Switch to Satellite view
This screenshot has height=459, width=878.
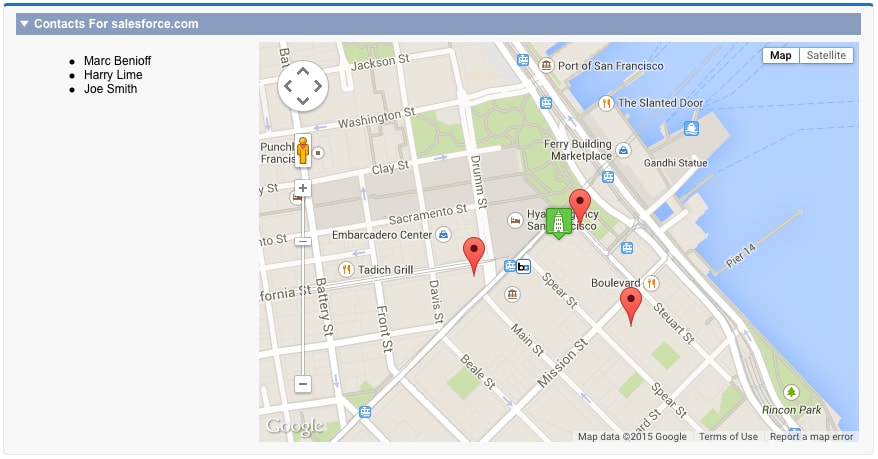tap(826, 55)
